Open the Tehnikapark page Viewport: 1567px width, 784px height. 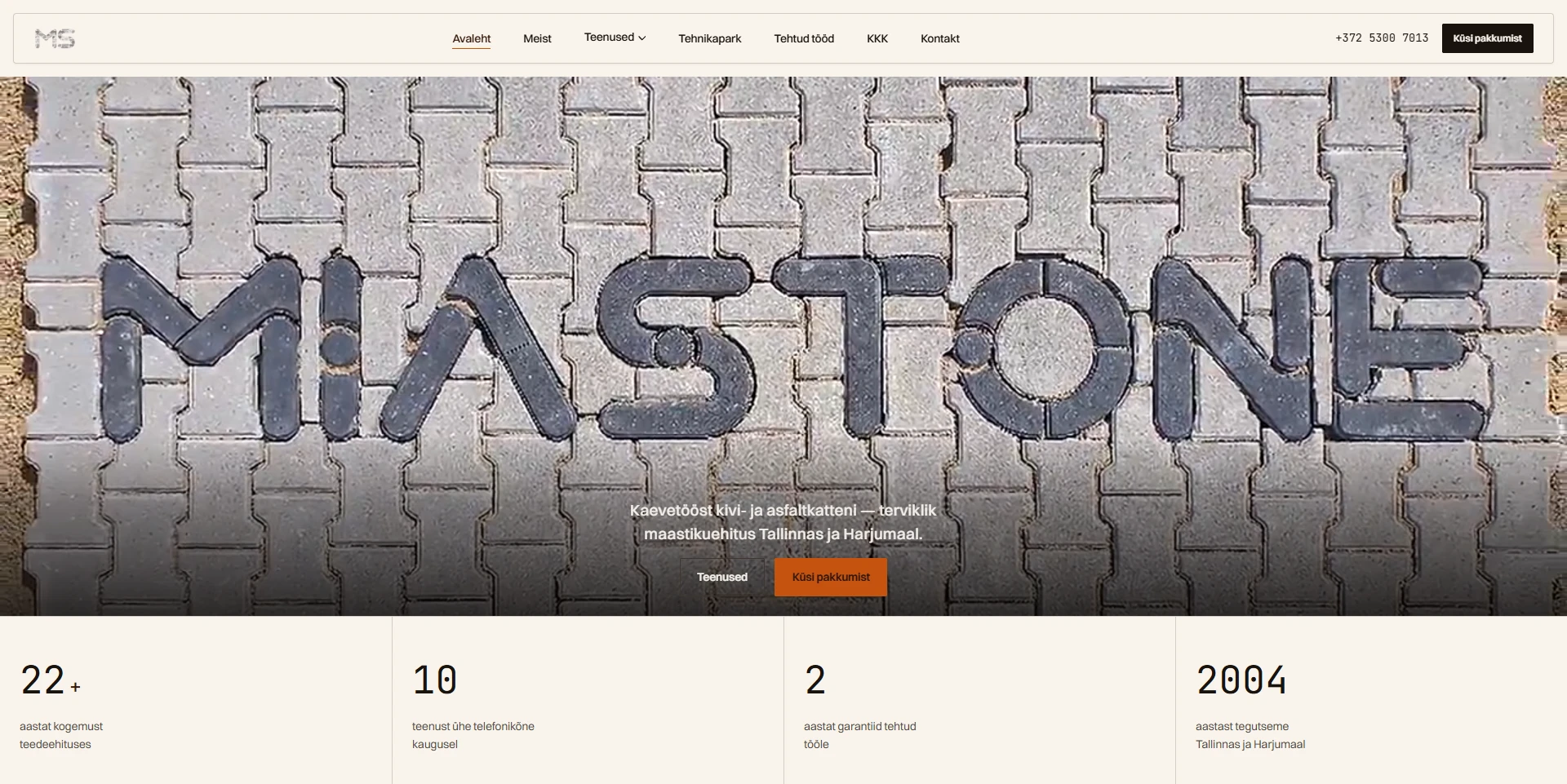[x=709, y=38]
